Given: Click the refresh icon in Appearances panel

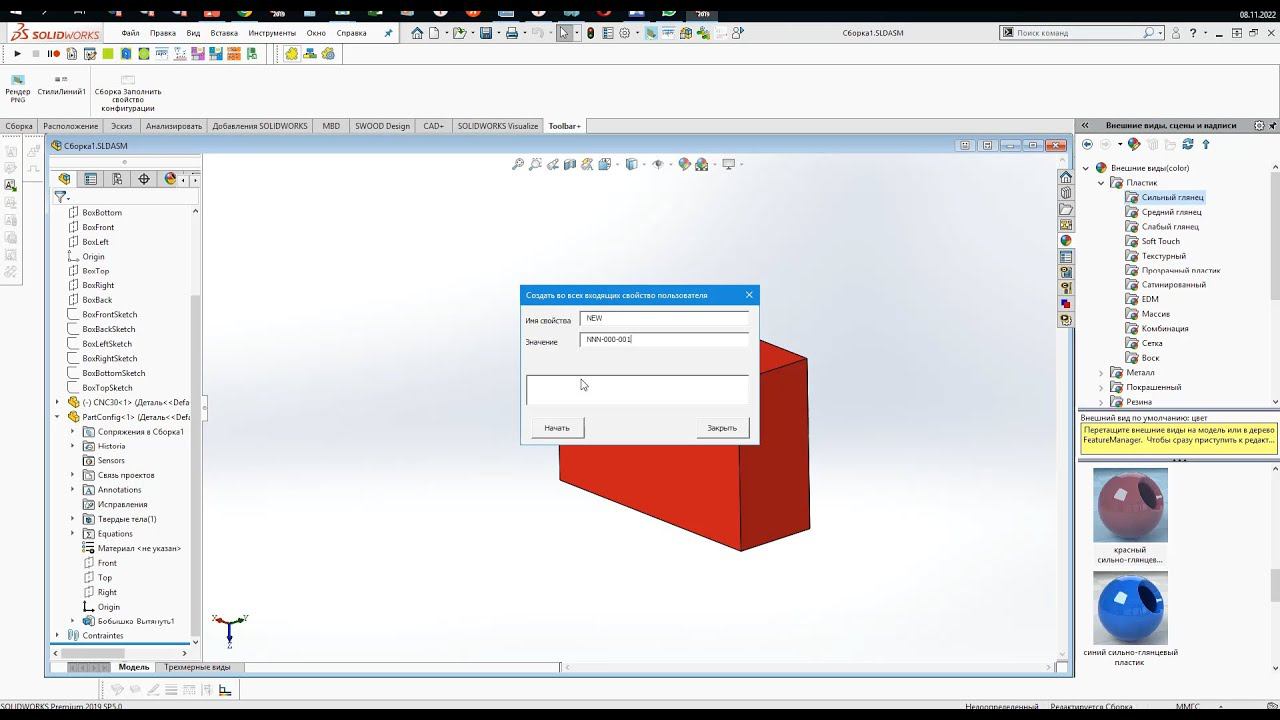Looking at the screenshot, I should [x=1188, y=145].
